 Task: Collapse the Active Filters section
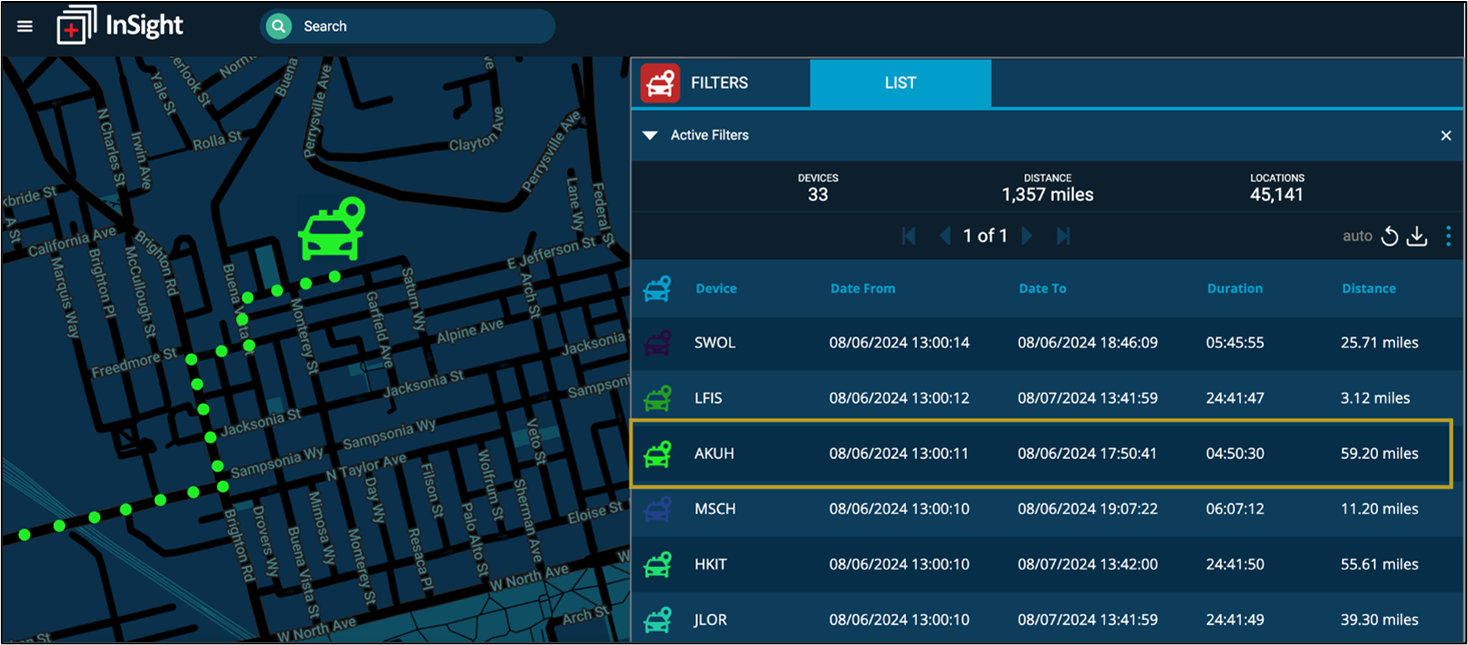pyautogui.click(x=651, y=135)
